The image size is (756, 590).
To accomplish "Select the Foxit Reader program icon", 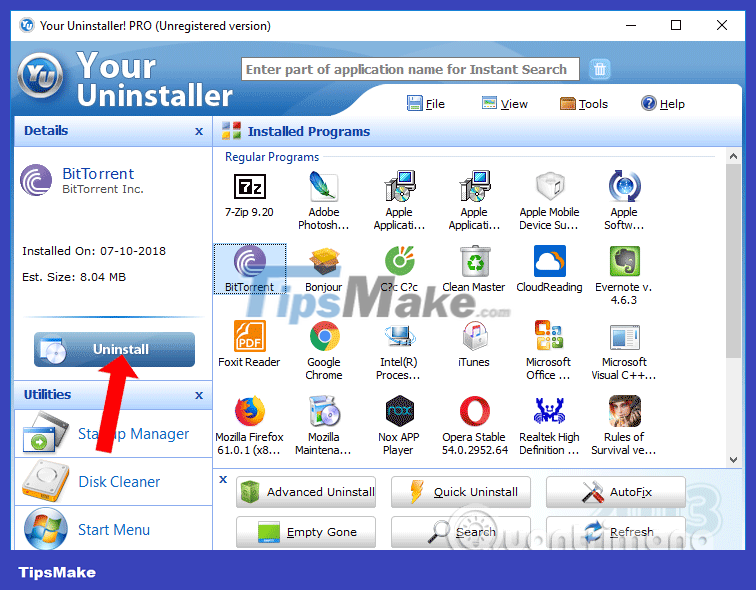I will [x=249, y=336].
